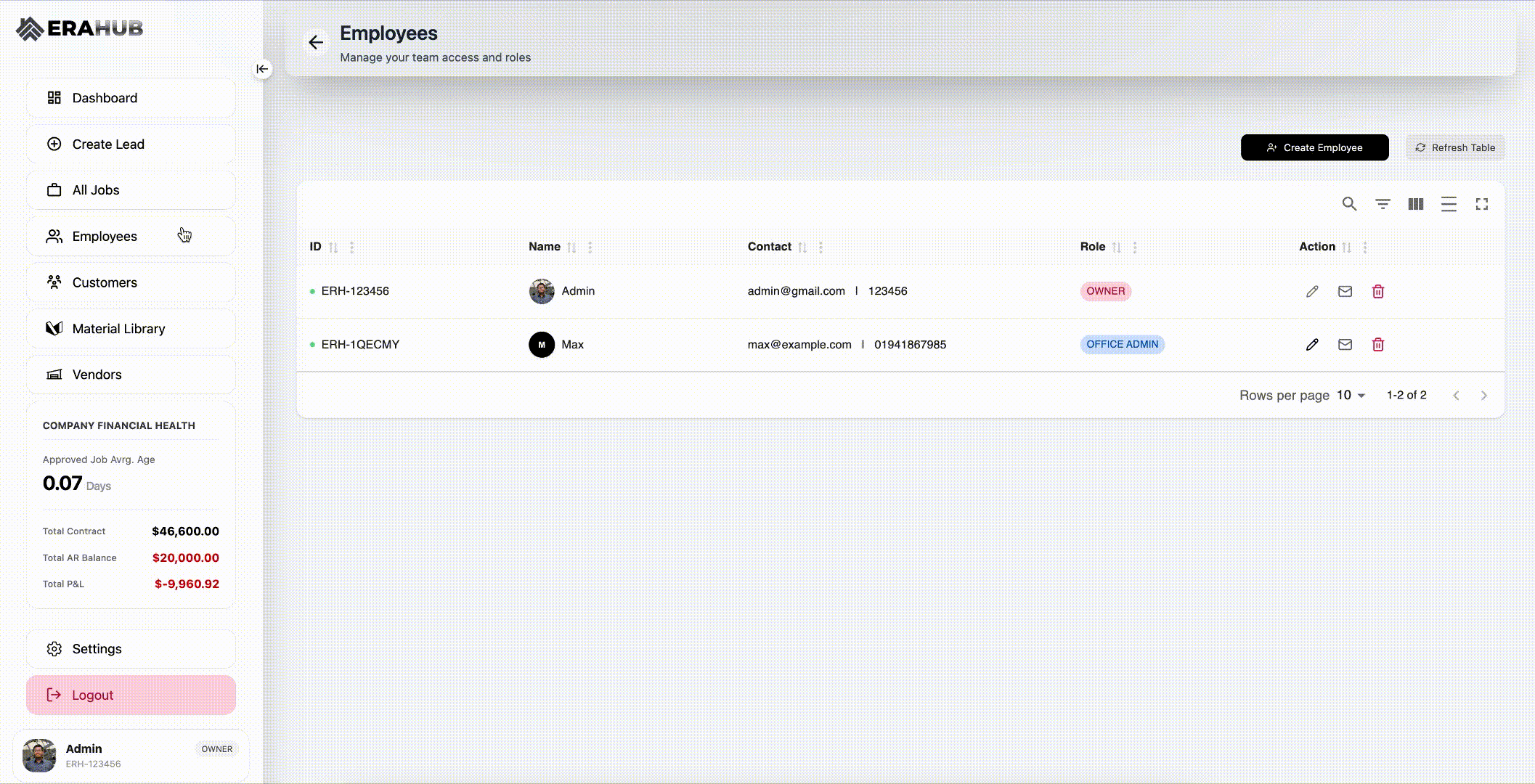
Task: Open the table search icon
Action: [x=1349, y=204]
